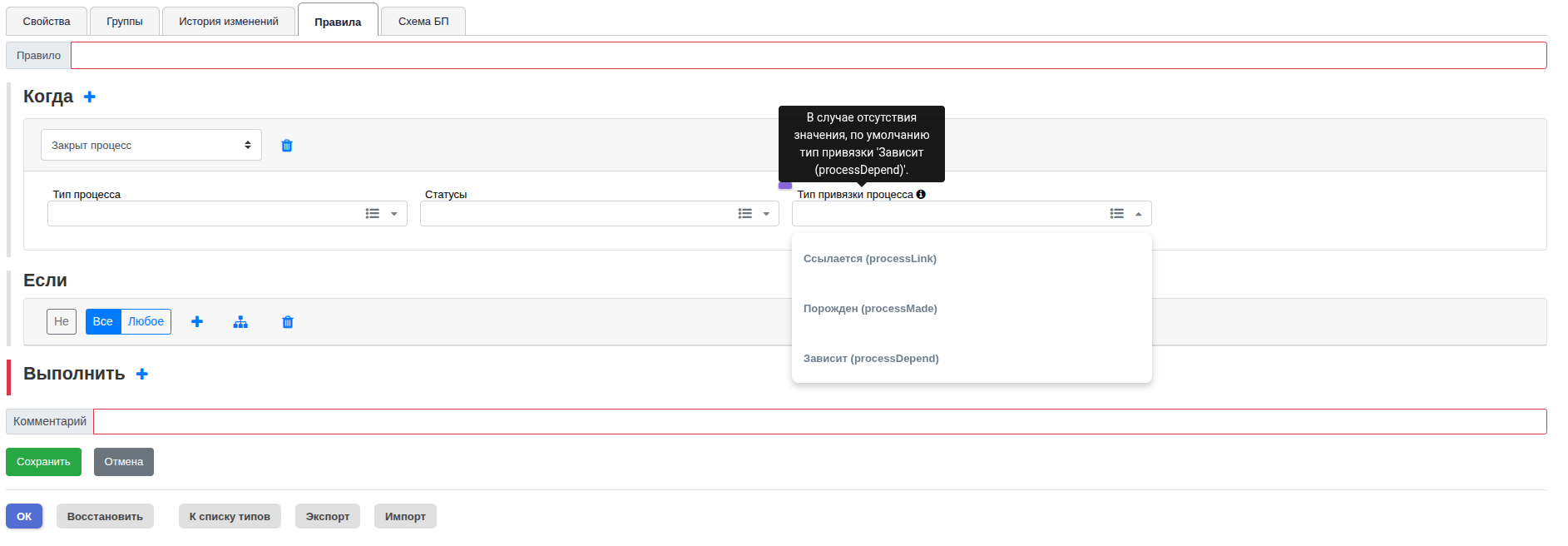1568x546 pixels.
Task: Click the Экспорт button
Action: (x=328, y=516)
